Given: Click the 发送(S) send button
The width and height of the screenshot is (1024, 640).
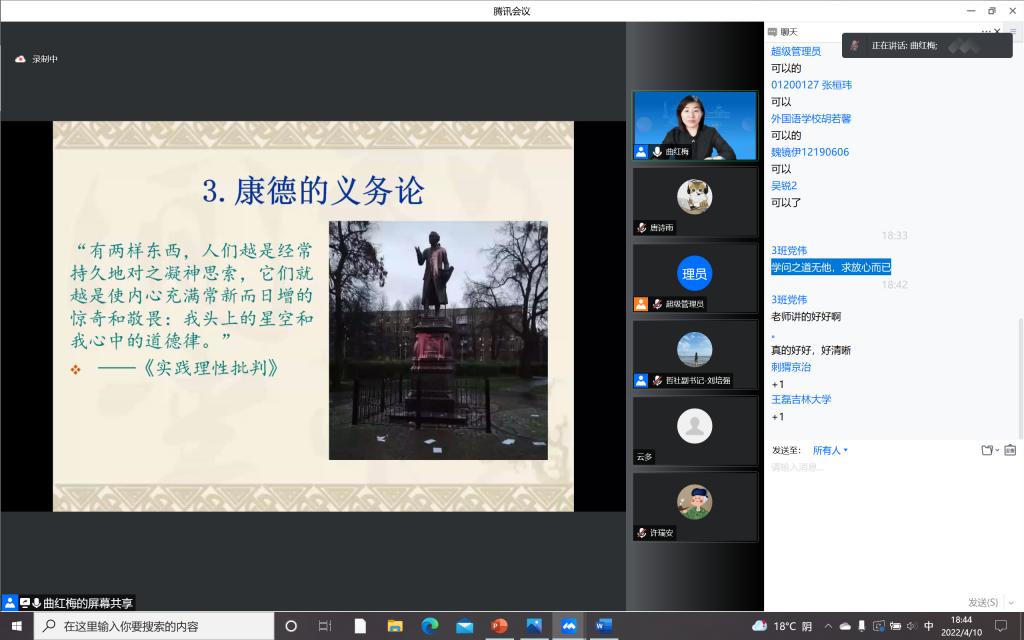Looking at the screenshot, I should click(982, 602).
